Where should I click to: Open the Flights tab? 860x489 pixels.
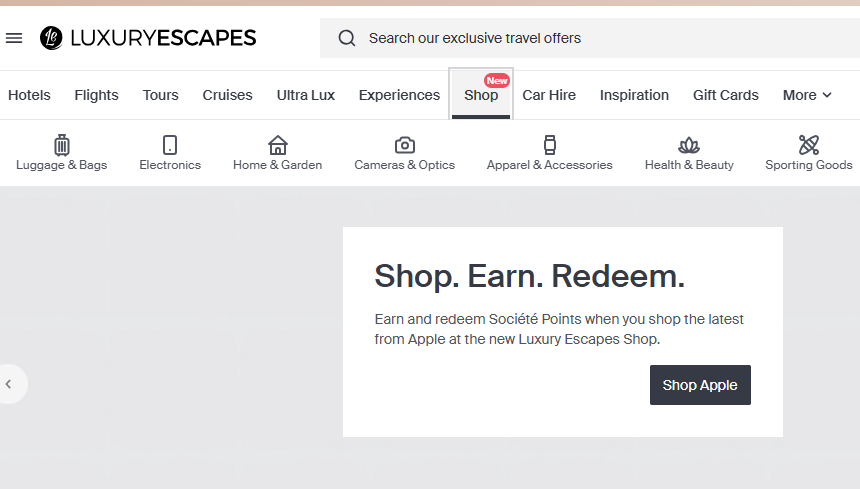[96, 95]
